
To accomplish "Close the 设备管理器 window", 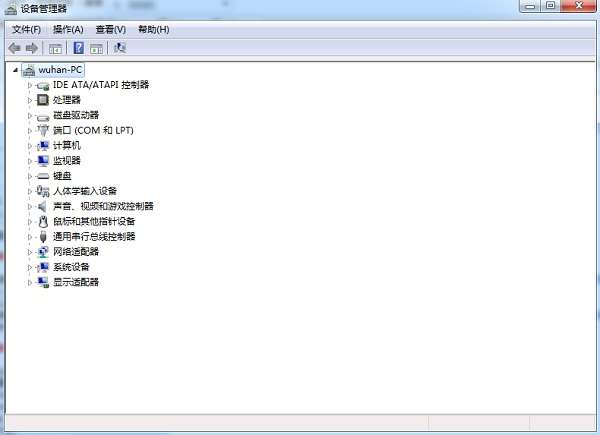I will pos(579,6).
